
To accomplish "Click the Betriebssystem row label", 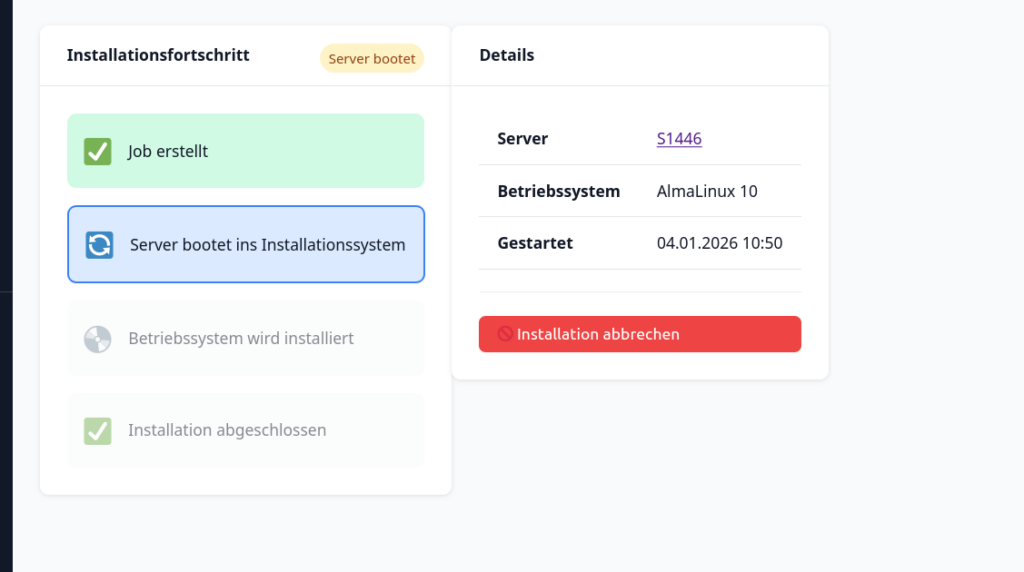I will click(x=558, y=191).
